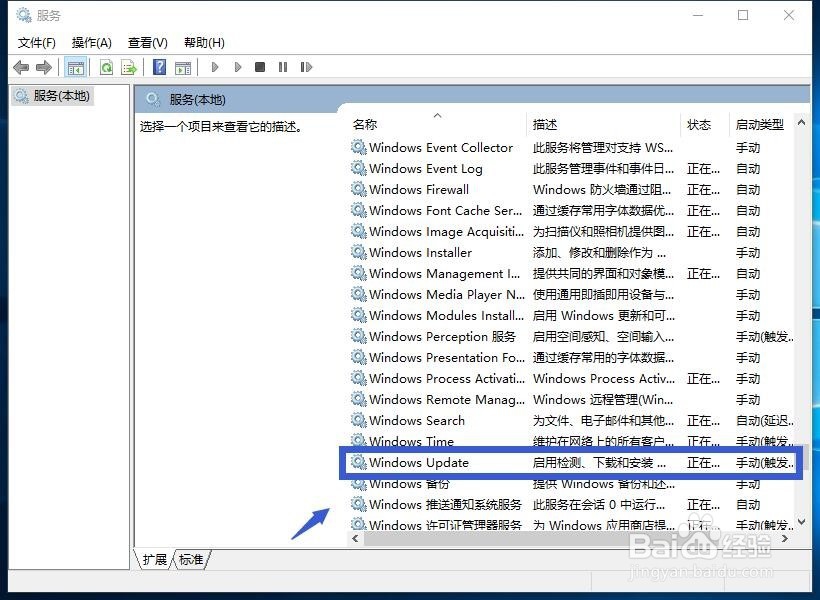Click the Back navigation arrow
Viewport: 820px width, 600px height.
pos(21,67)
